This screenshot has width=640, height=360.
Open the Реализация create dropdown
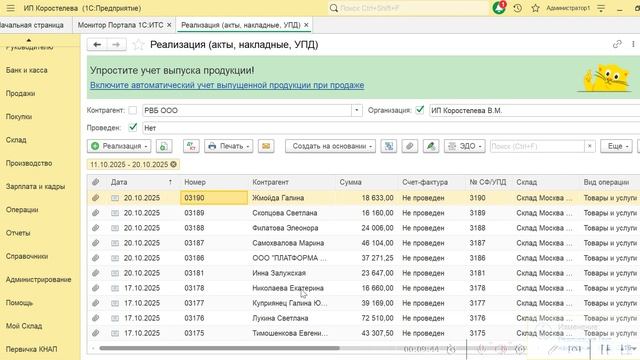(x=119, y=146)
